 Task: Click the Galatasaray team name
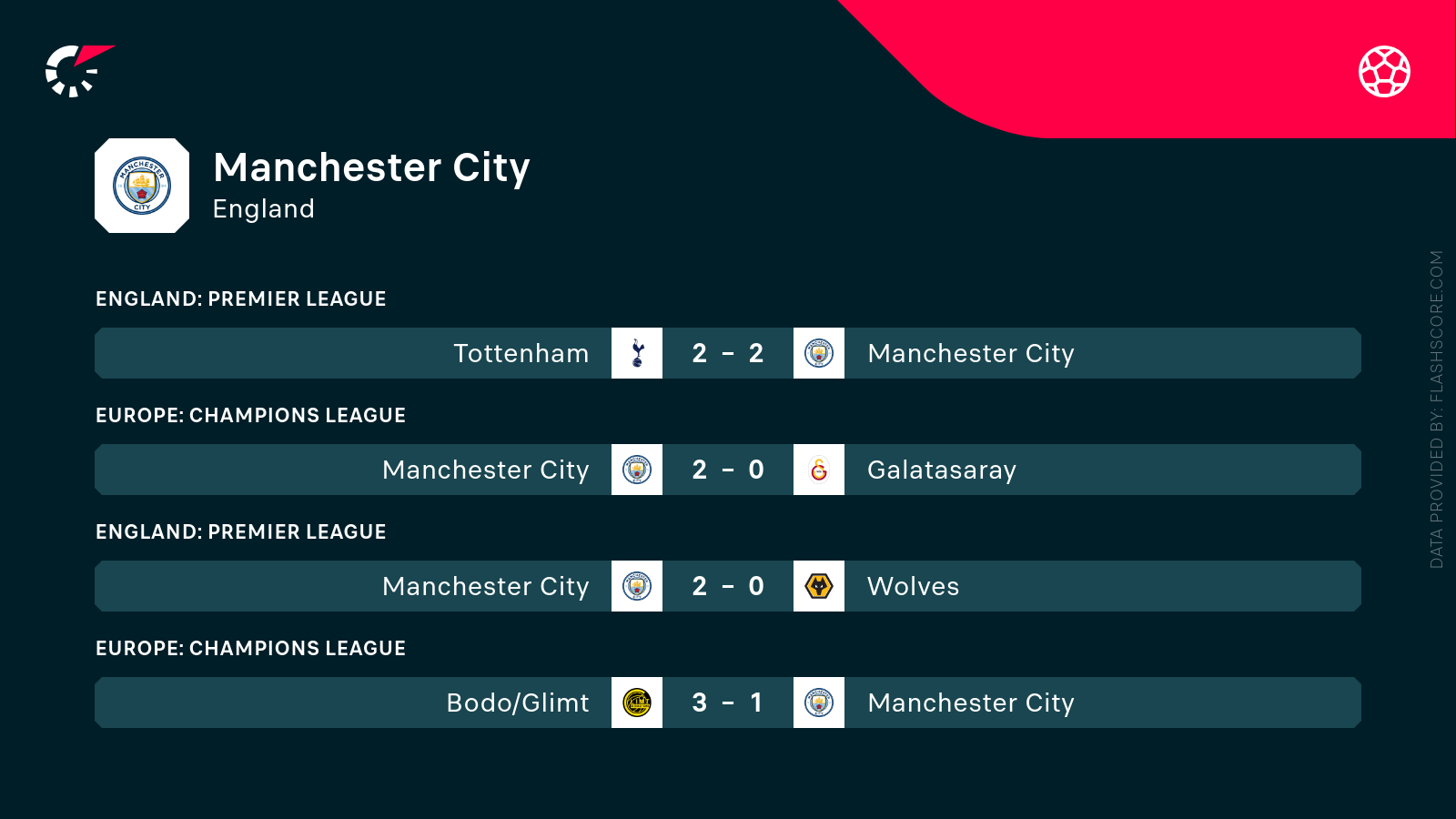click(x=941, y=470)
